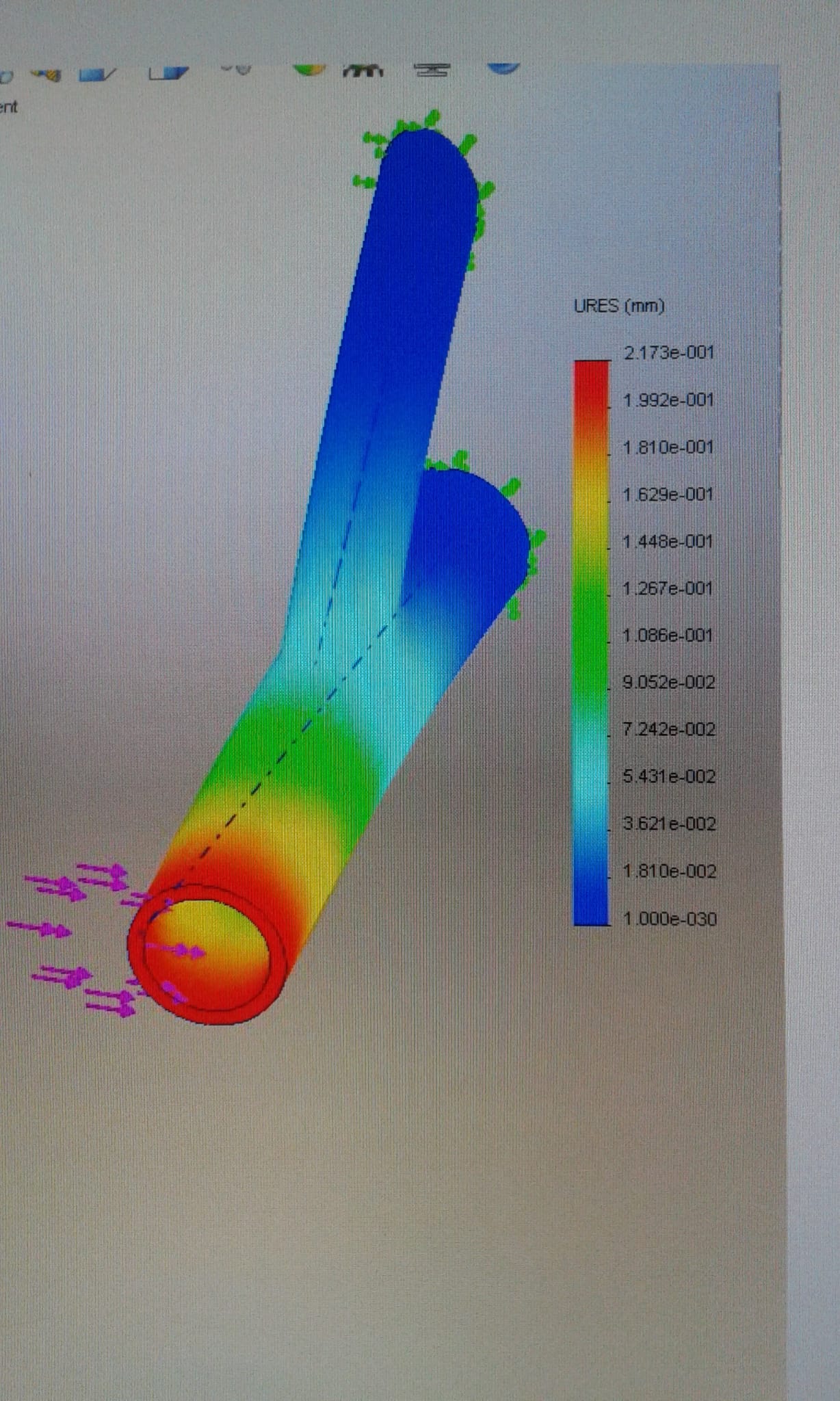Screen dimensions: 840x1401
Task: Select the legend value 1.086e-001
Action: tap(668, 636)
